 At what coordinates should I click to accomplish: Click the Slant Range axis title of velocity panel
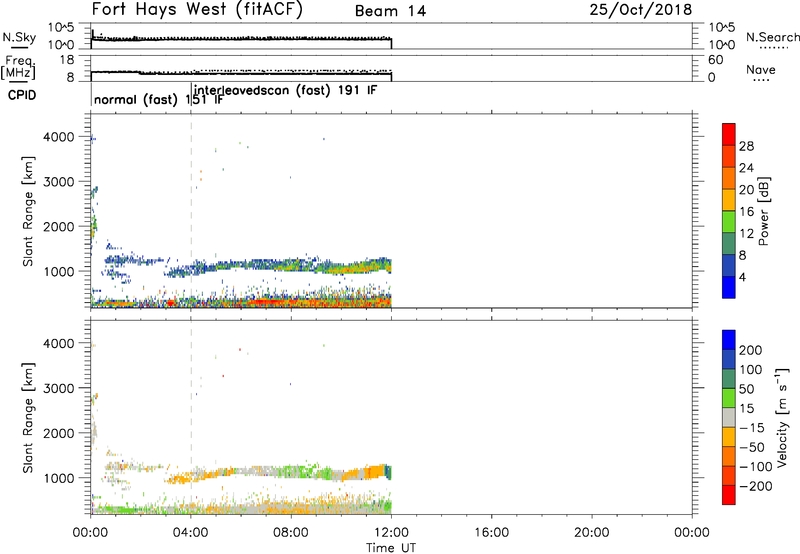point(28,418)
